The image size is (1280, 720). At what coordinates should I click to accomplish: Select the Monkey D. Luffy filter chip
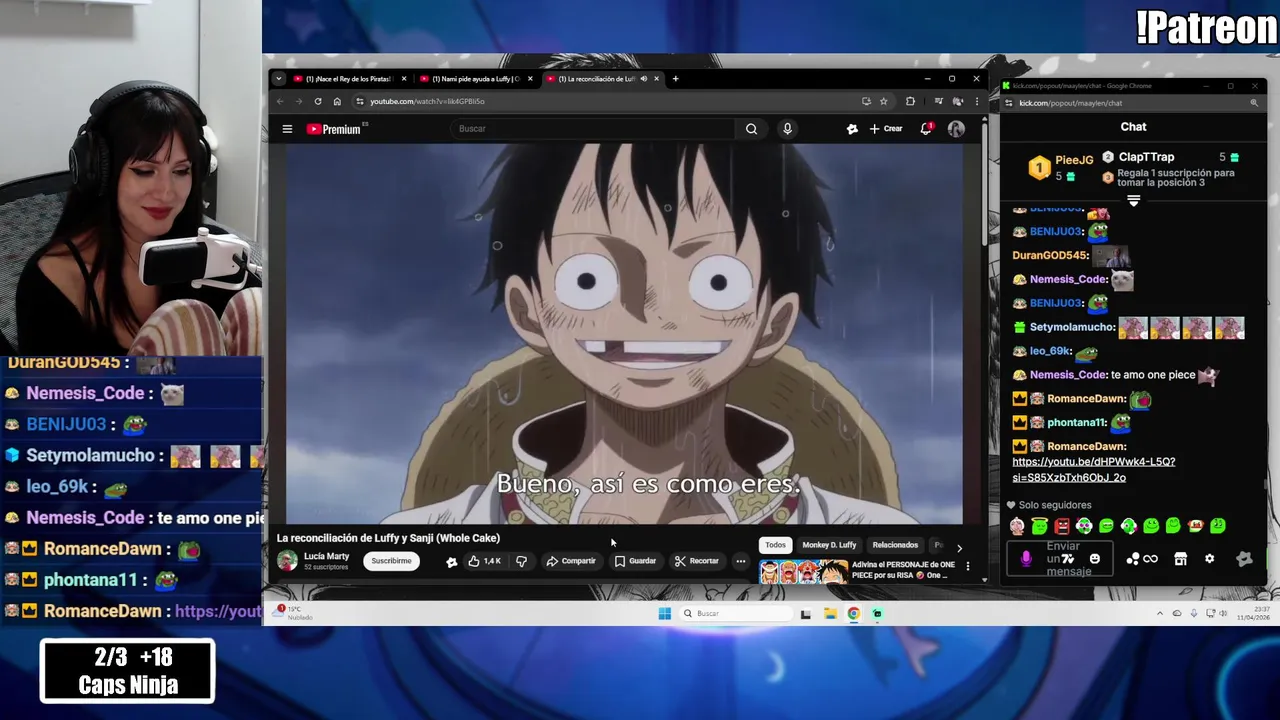click(x=829, y=545)
